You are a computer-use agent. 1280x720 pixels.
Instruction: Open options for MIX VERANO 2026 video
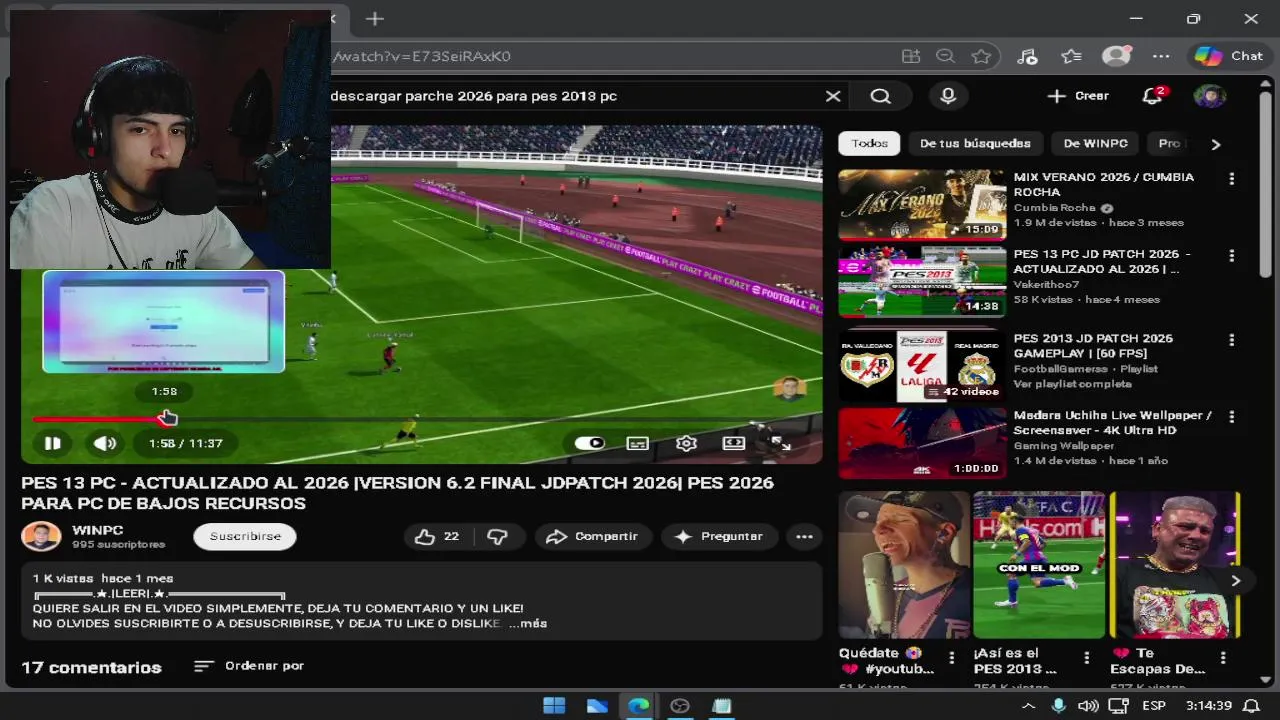1231,179
